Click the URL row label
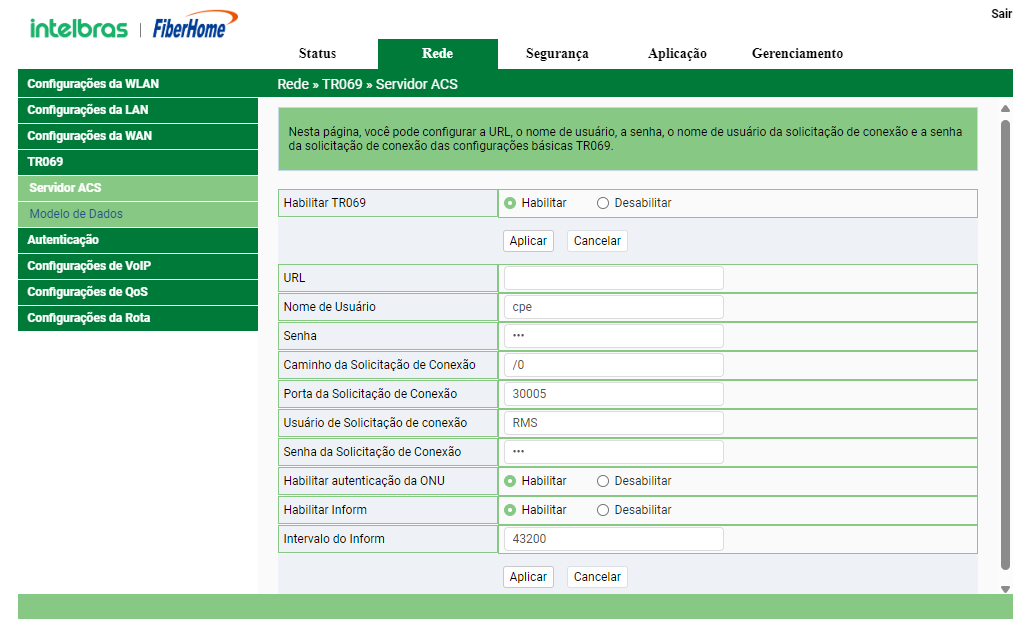The image size is (1024, 625). 294,278
